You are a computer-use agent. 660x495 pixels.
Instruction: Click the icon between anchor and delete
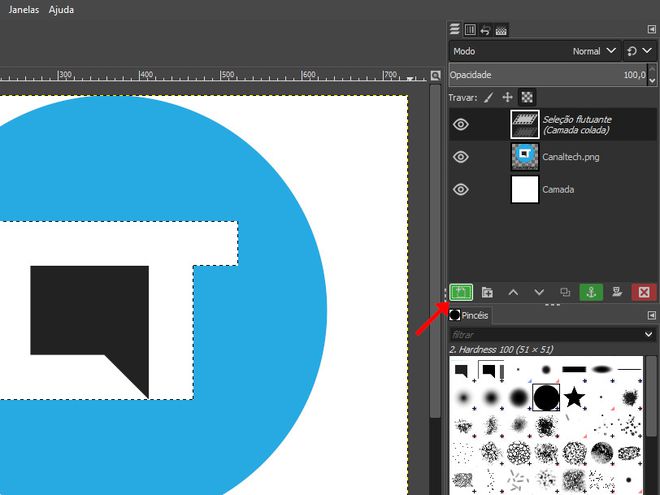point(617,292)
